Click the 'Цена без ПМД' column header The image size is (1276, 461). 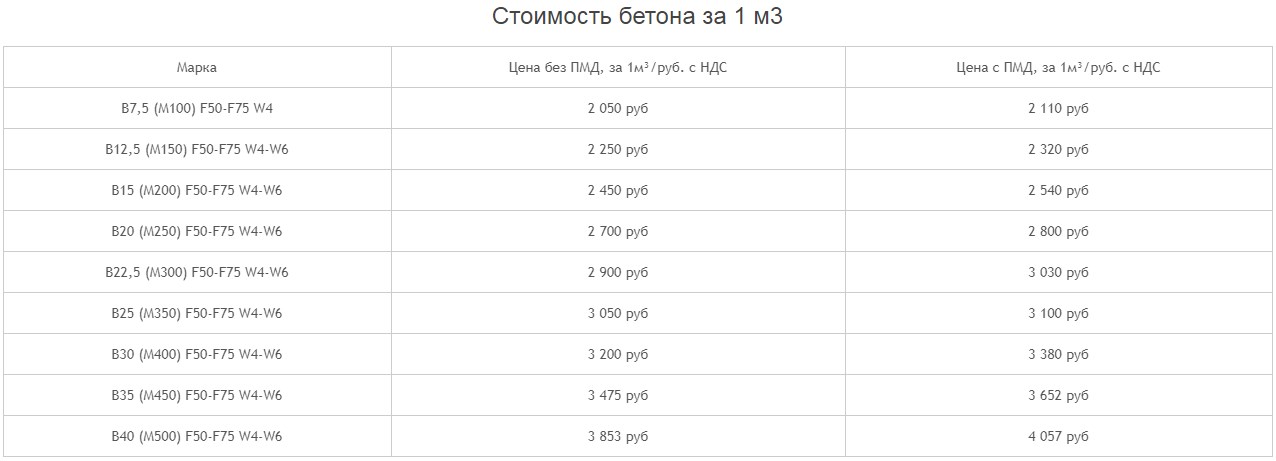[x=618, y=67]
